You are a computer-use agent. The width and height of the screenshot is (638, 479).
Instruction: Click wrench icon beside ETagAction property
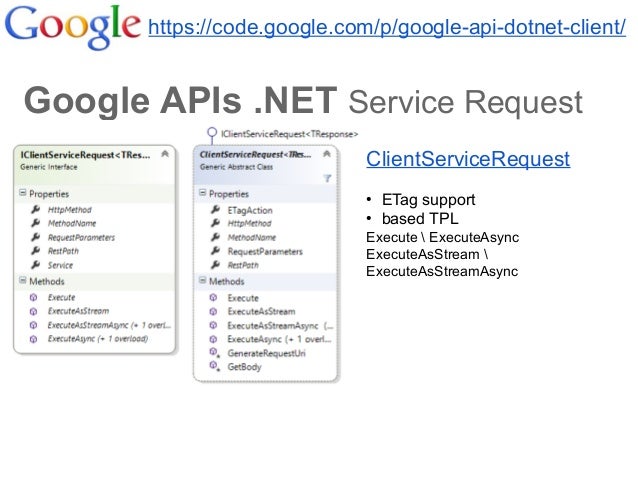click(x=216, y=210)
